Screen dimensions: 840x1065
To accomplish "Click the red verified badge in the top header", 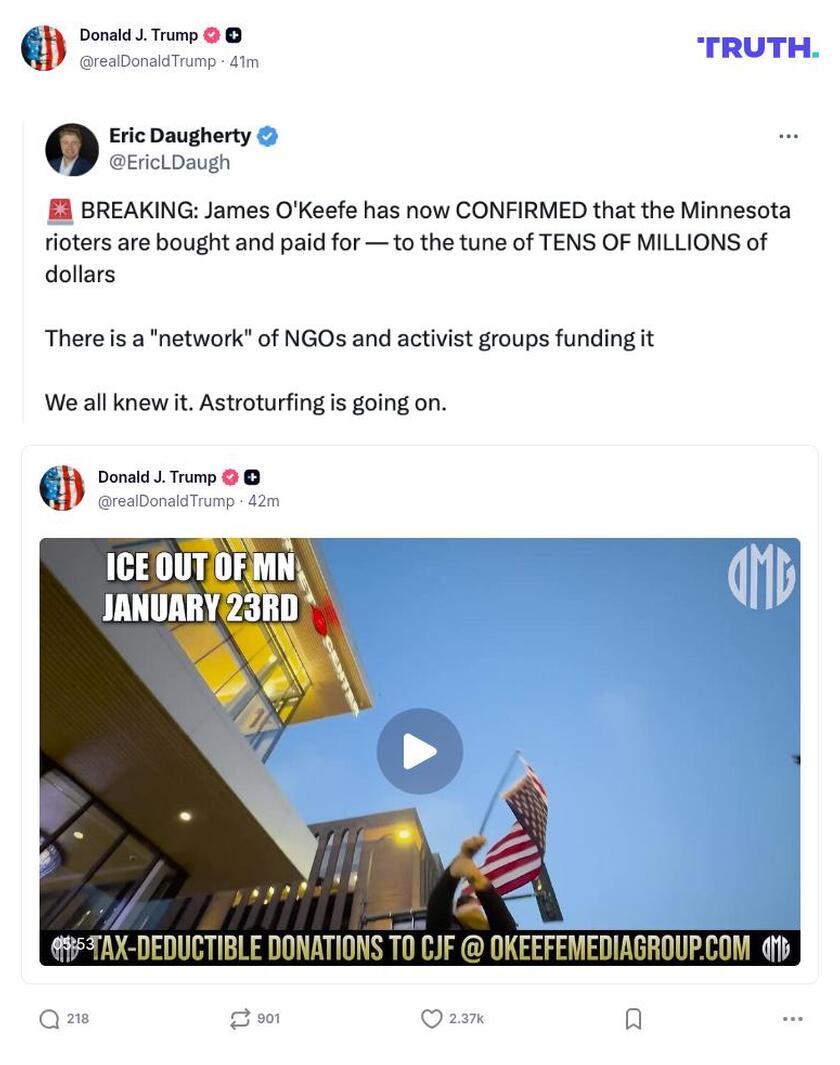I will [x=212, y=35].
